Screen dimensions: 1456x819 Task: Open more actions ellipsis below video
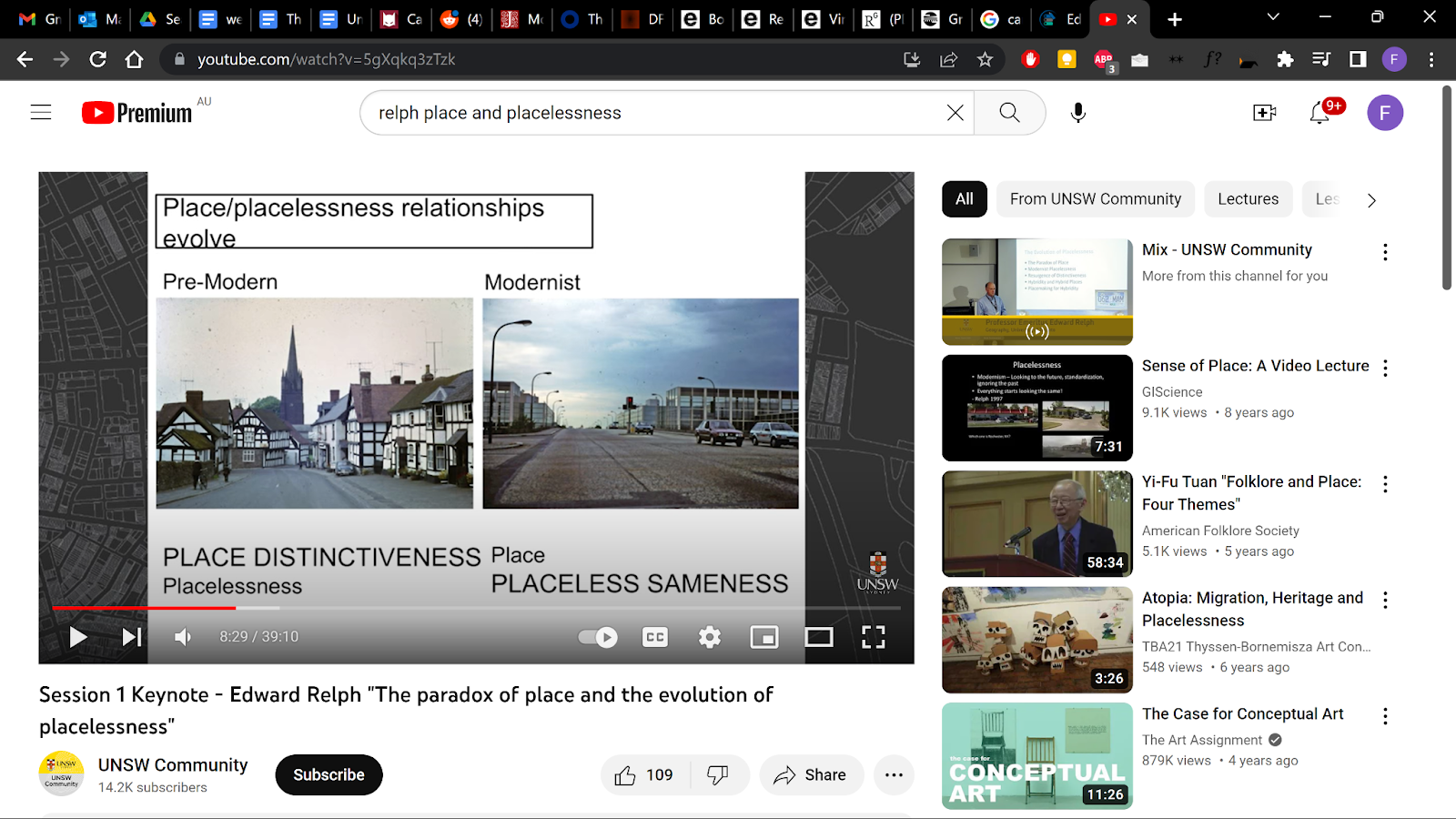point(894,774)
